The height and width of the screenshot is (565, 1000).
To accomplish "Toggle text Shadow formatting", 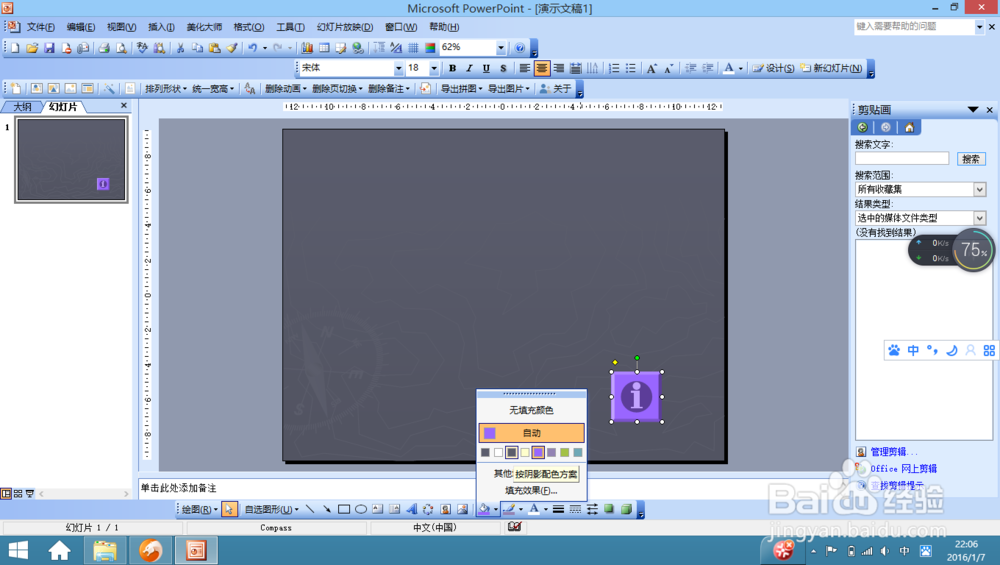I will point(503,68).
